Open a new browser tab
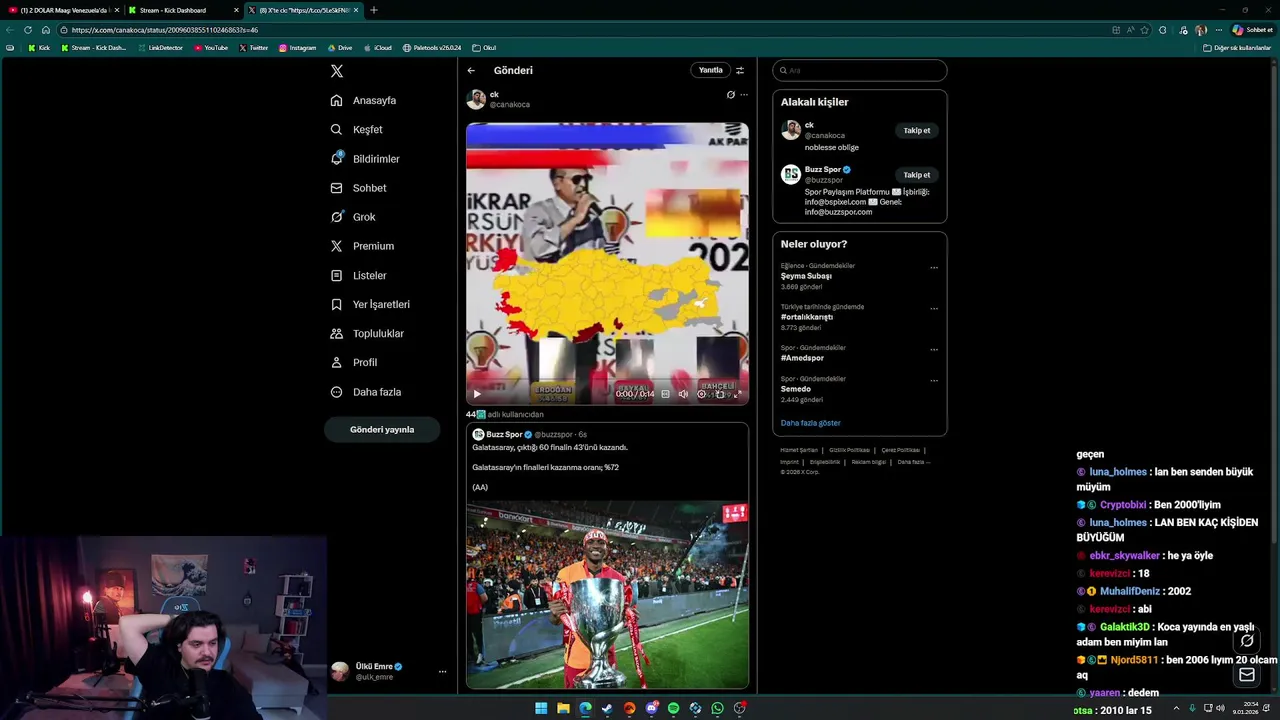Image resolution: width=1280 pixels, height=720 pixels. [374, 10]
